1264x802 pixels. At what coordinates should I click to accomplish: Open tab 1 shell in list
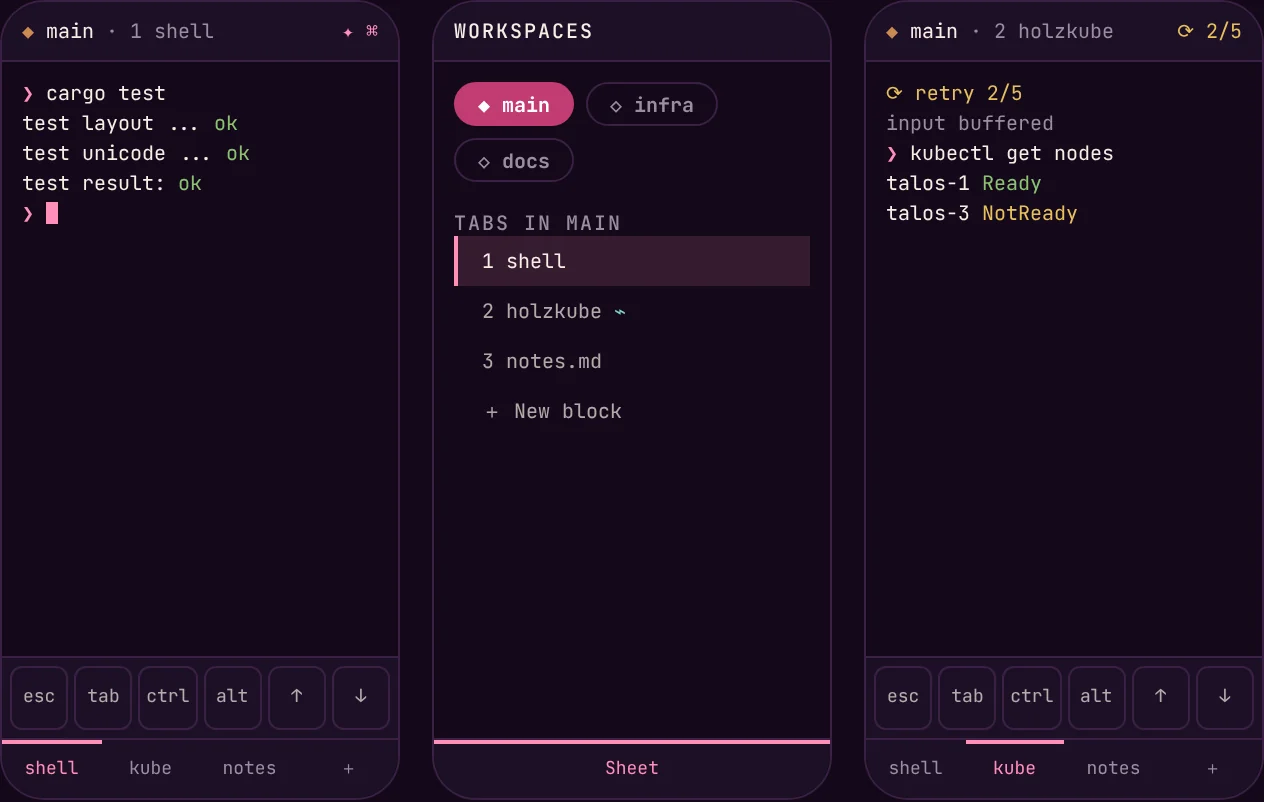click(632, 261)
